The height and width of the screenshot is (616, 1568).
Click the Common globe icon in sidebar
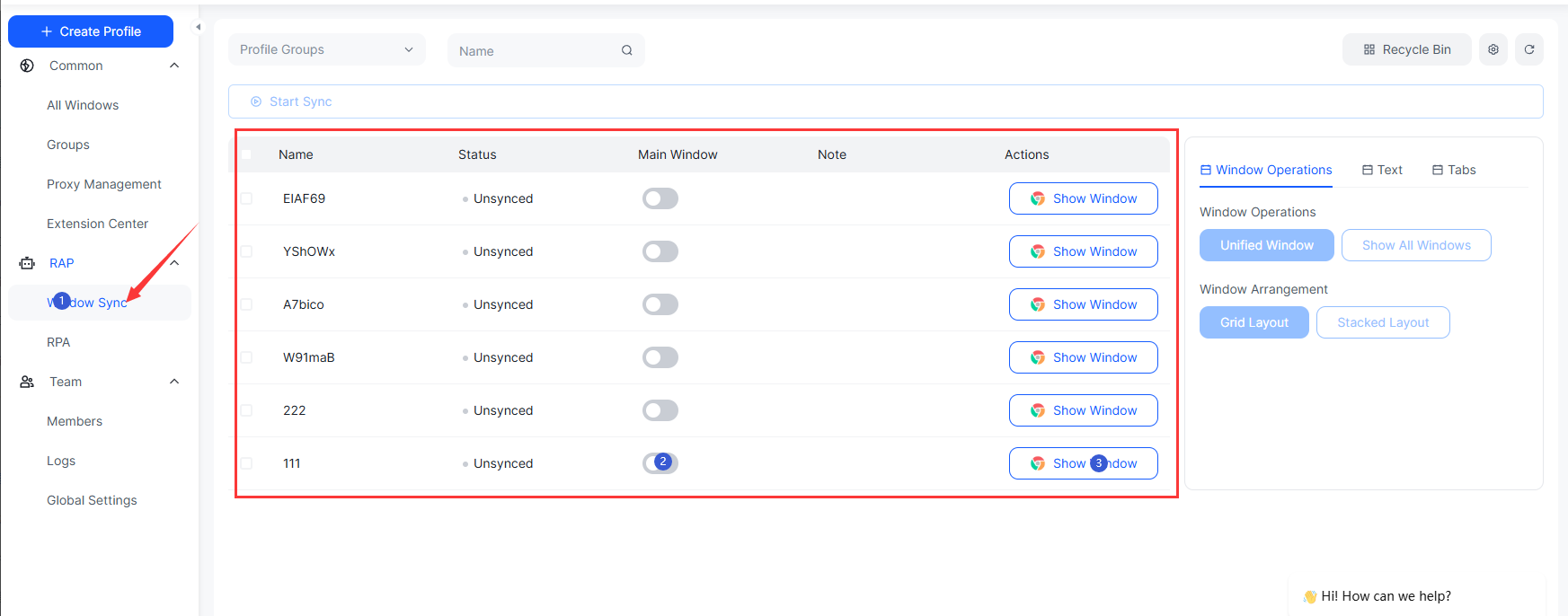pos(27,66)
